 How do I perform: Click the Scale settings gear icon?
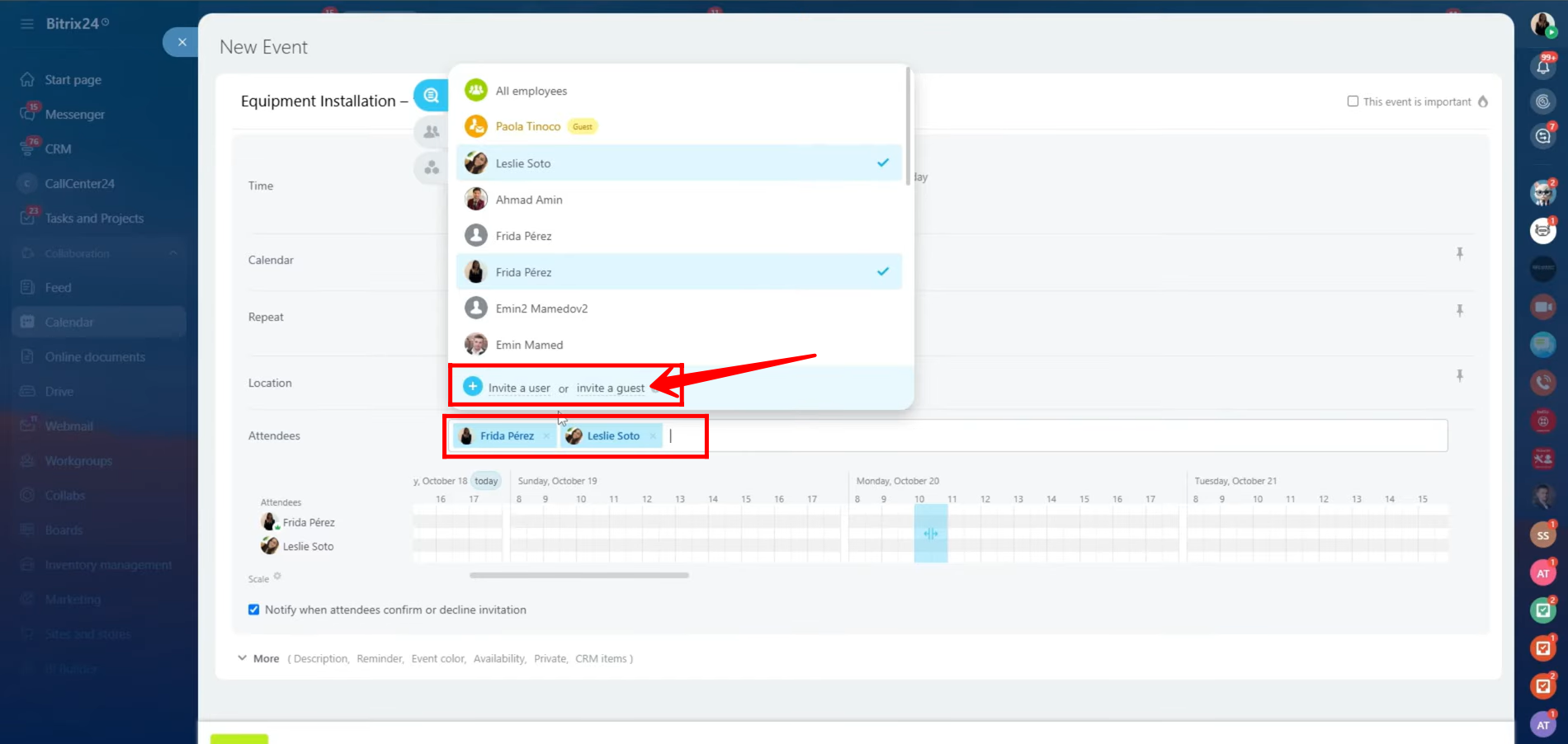(277, 577)
